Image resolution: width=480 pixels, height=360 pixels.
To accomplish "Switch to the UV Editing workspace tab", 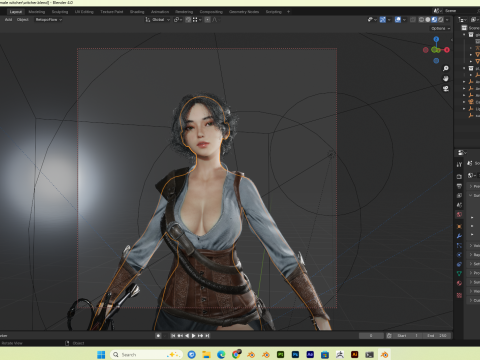I will click(84, 12).
